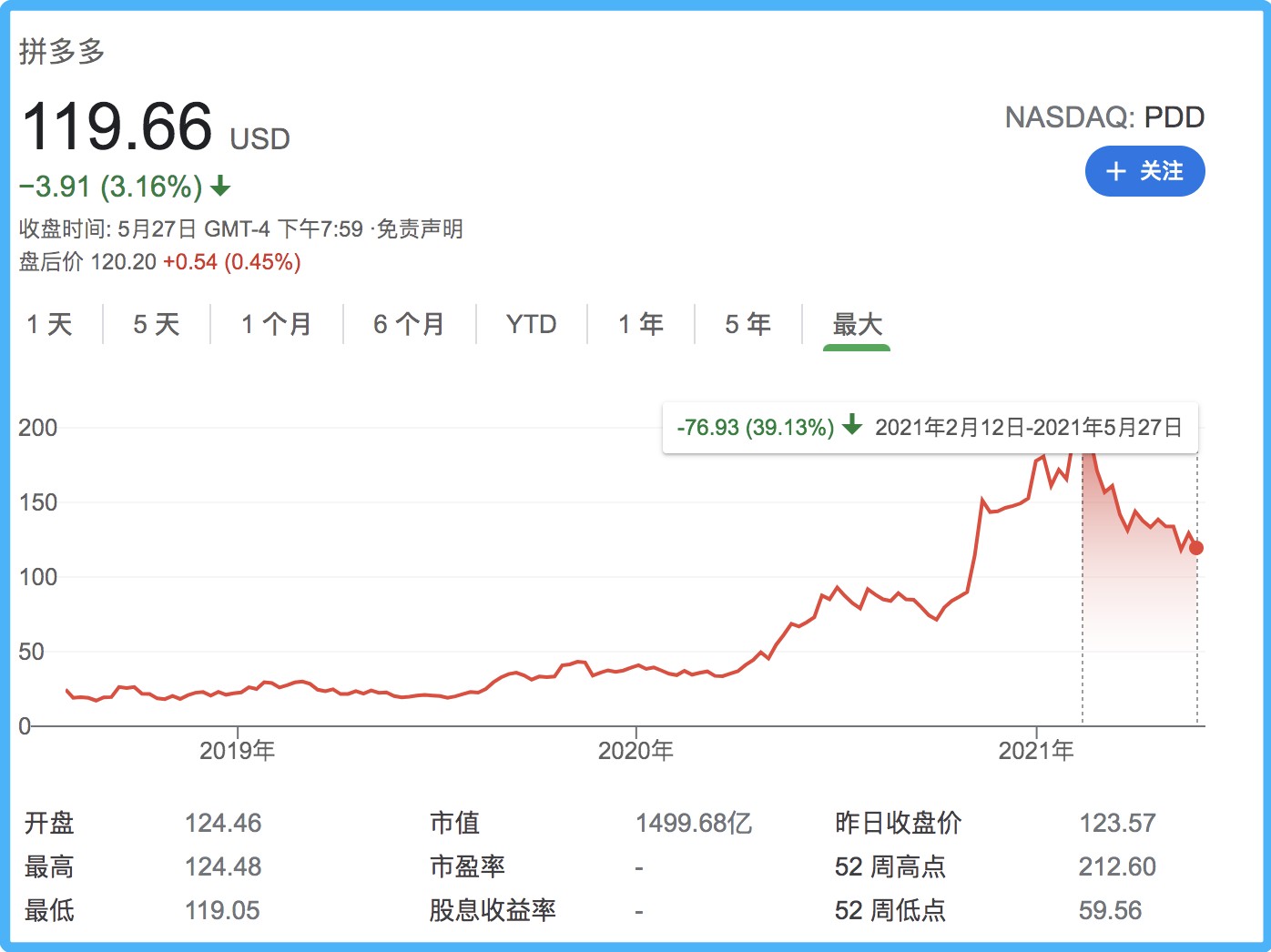
Task: Click the 52 周高点 value 212.60
Action: 1117,866
